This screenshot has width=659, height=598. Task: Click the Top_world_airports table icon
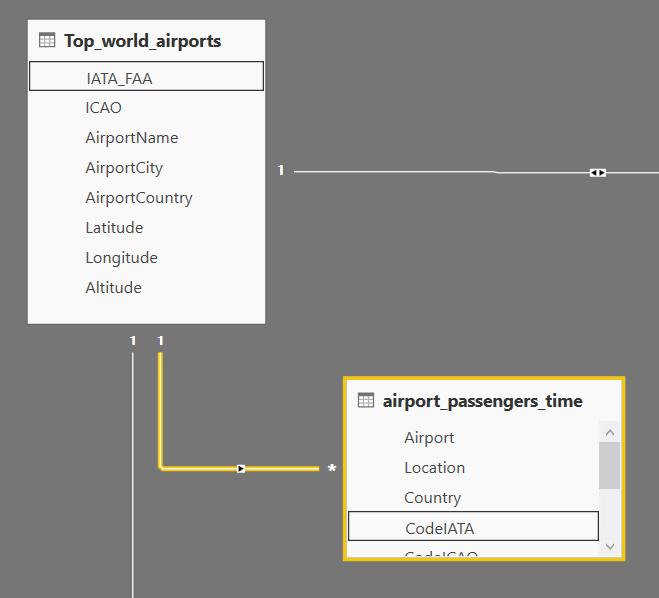(47, 41)
